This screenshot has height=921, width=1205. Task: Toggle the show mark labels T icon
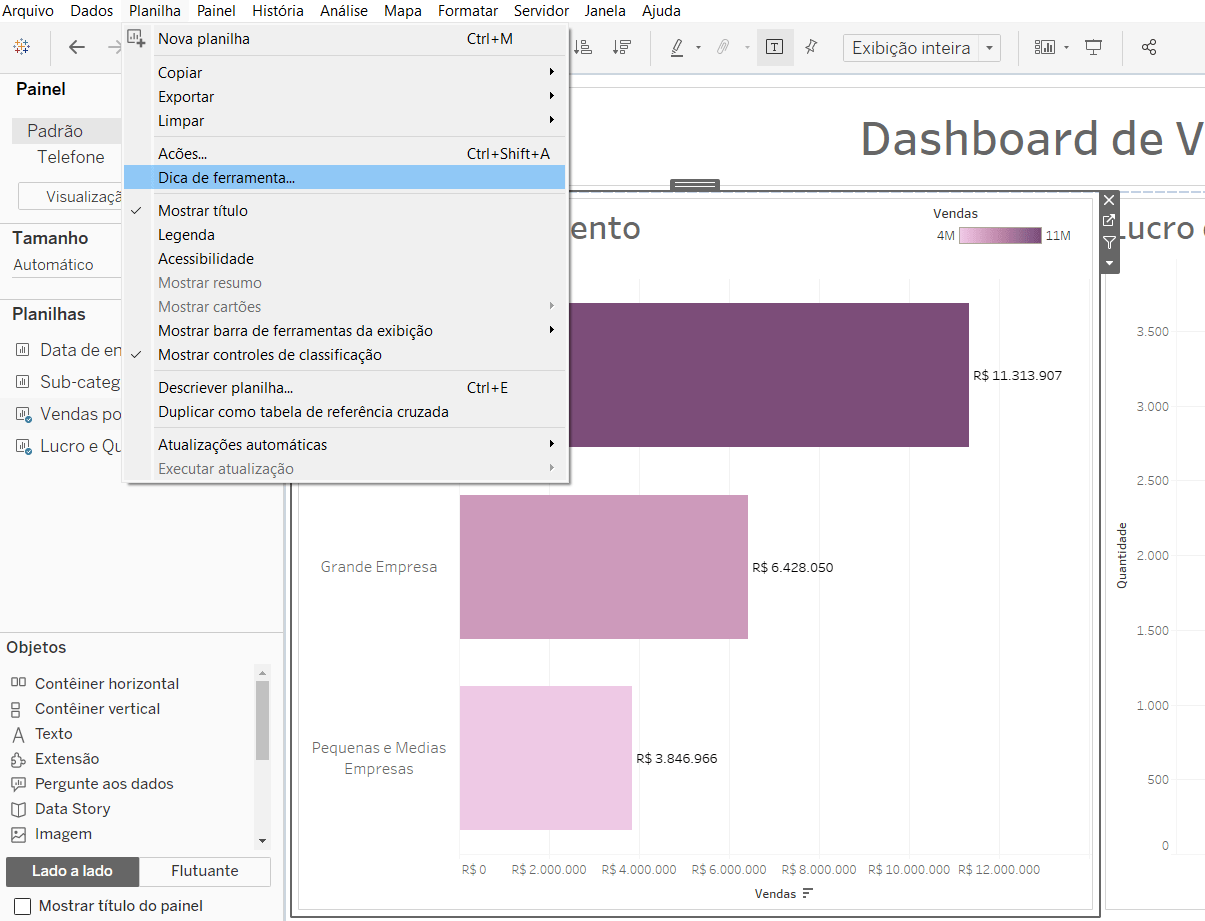coord(775,47)
